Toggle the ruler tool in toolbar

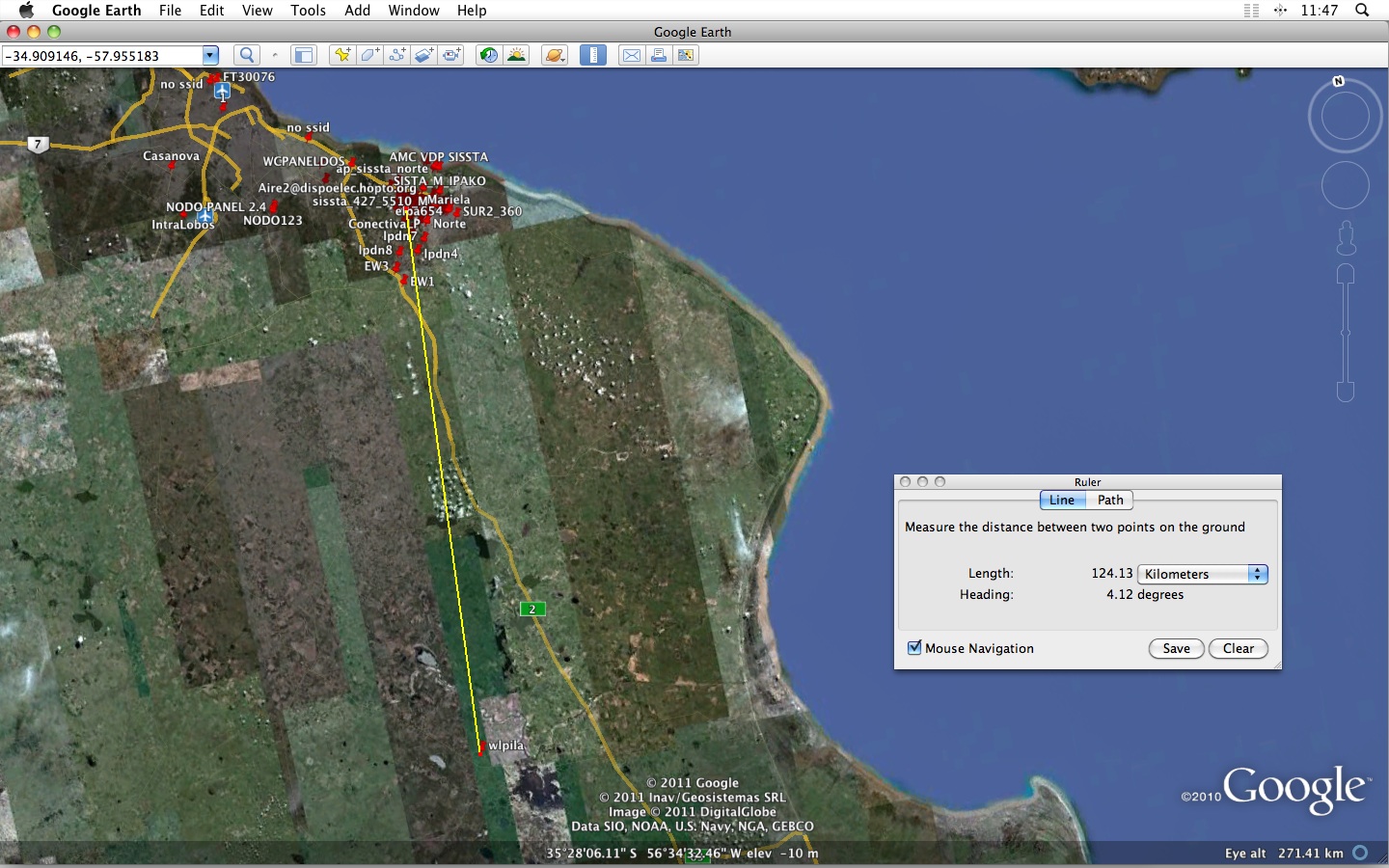tap(593, 55)
